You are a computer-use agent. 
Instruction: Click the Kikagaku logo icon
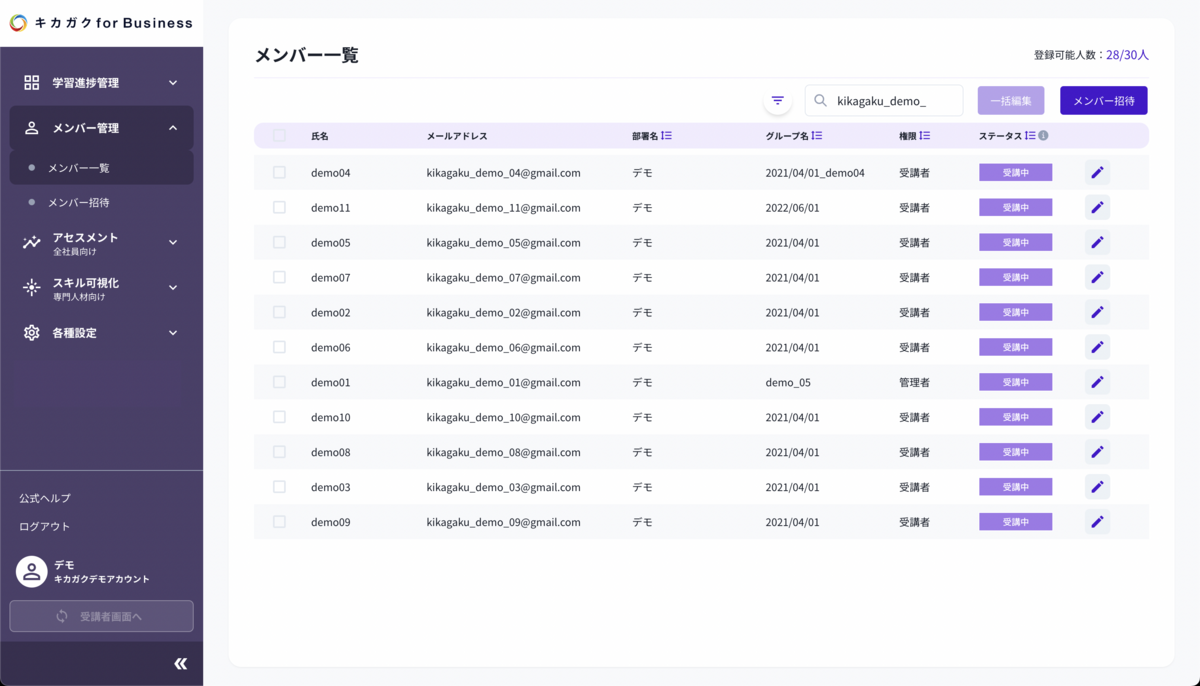18,23
